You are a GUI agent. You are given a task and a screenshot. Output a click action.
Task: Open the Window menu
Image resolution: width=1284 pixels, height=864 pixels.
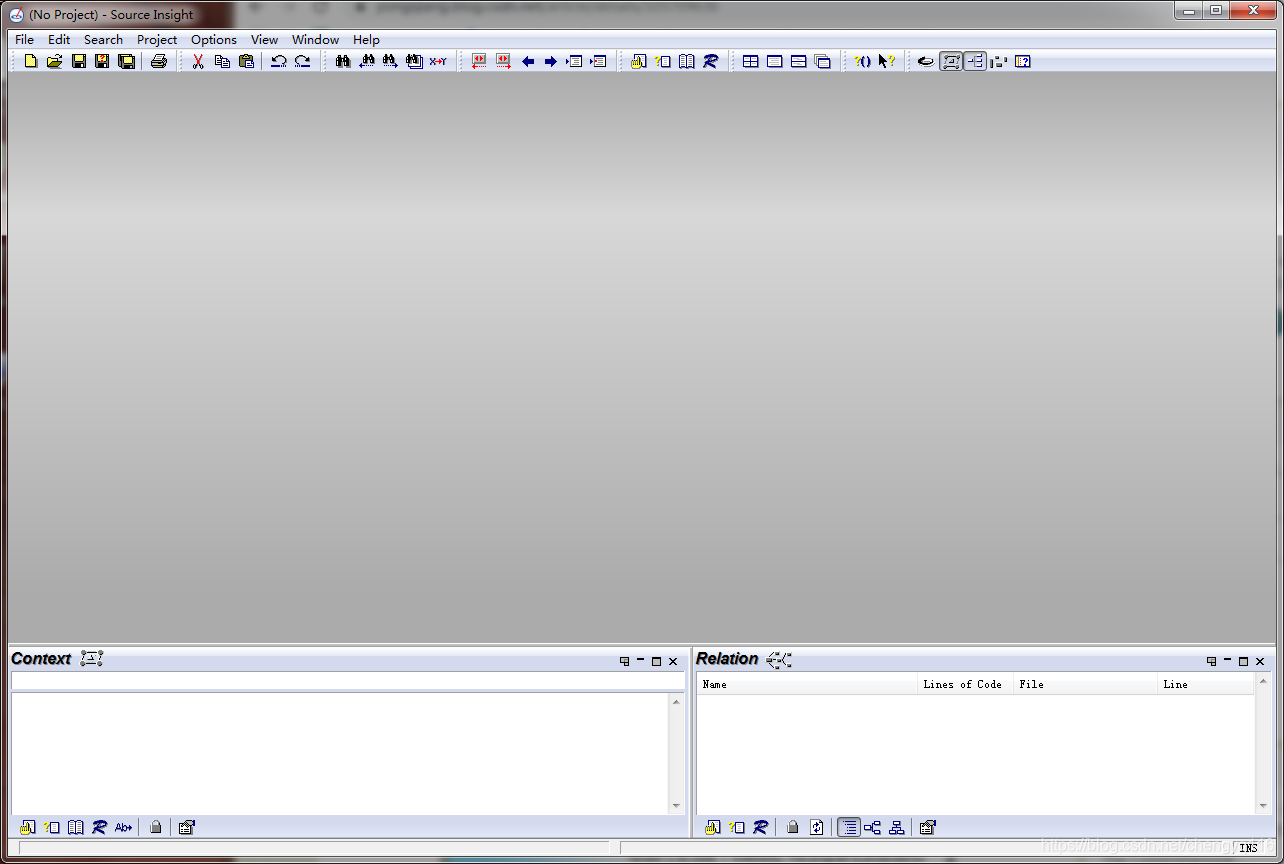pos(315,39)
